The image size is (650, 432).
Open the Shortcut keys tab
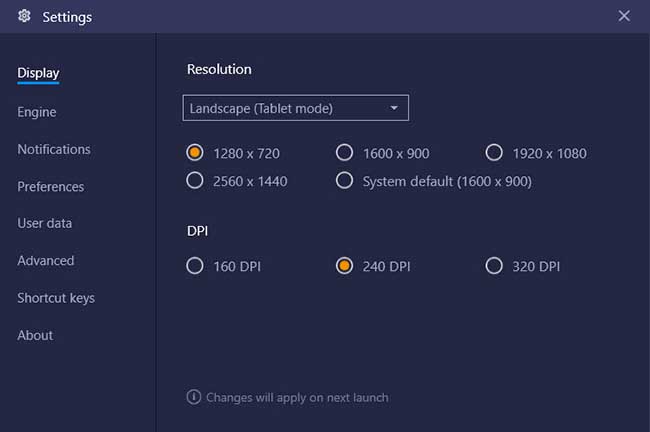(56, 298)
